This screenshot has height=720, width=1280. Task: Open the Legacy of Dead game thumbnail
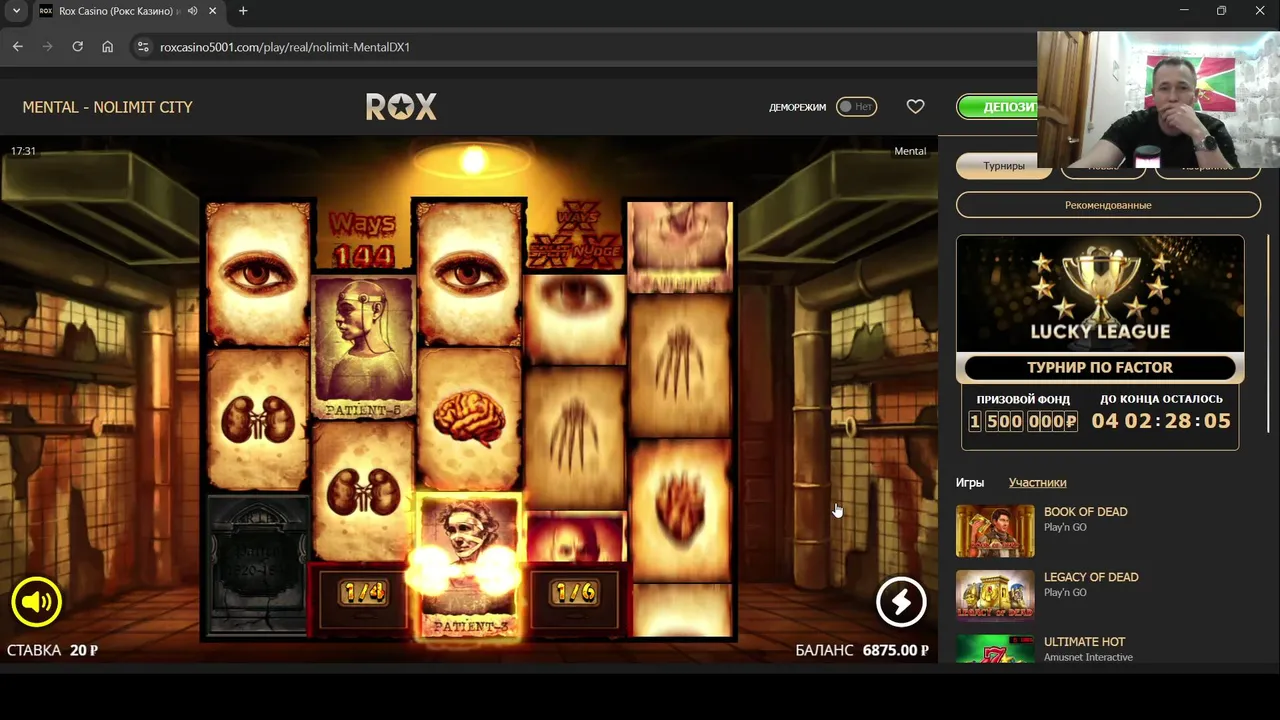[x=995, y=596]
